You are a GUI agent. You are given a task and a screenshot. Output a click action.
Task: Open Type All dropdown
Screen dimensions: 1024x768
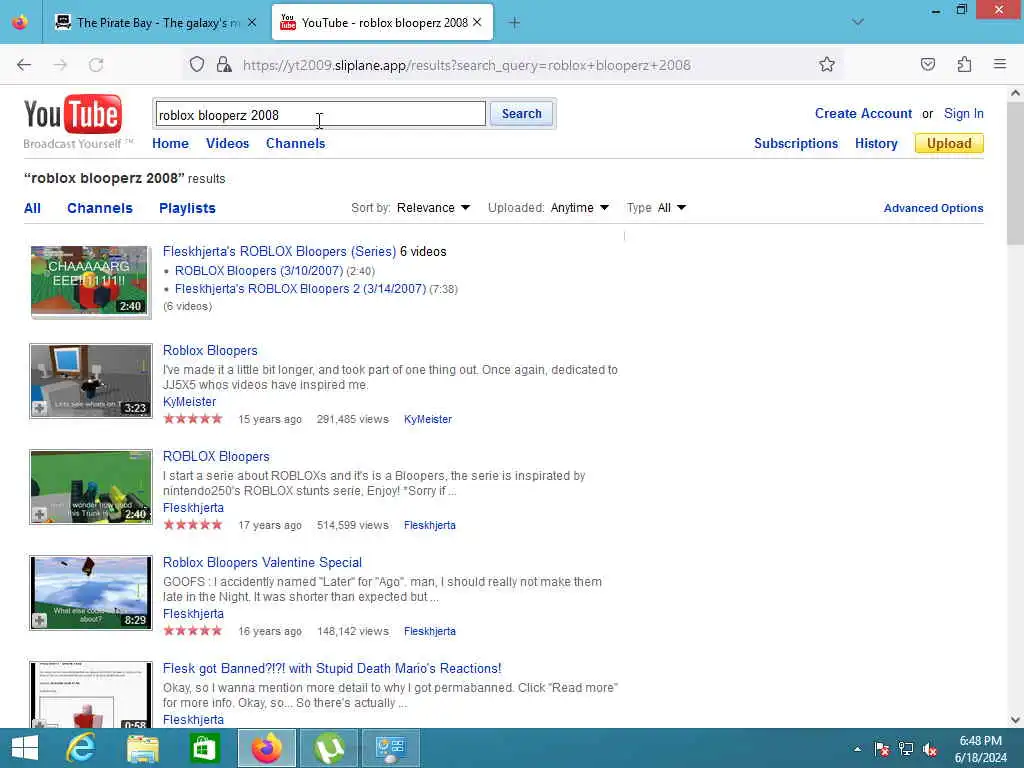[671, 208]
